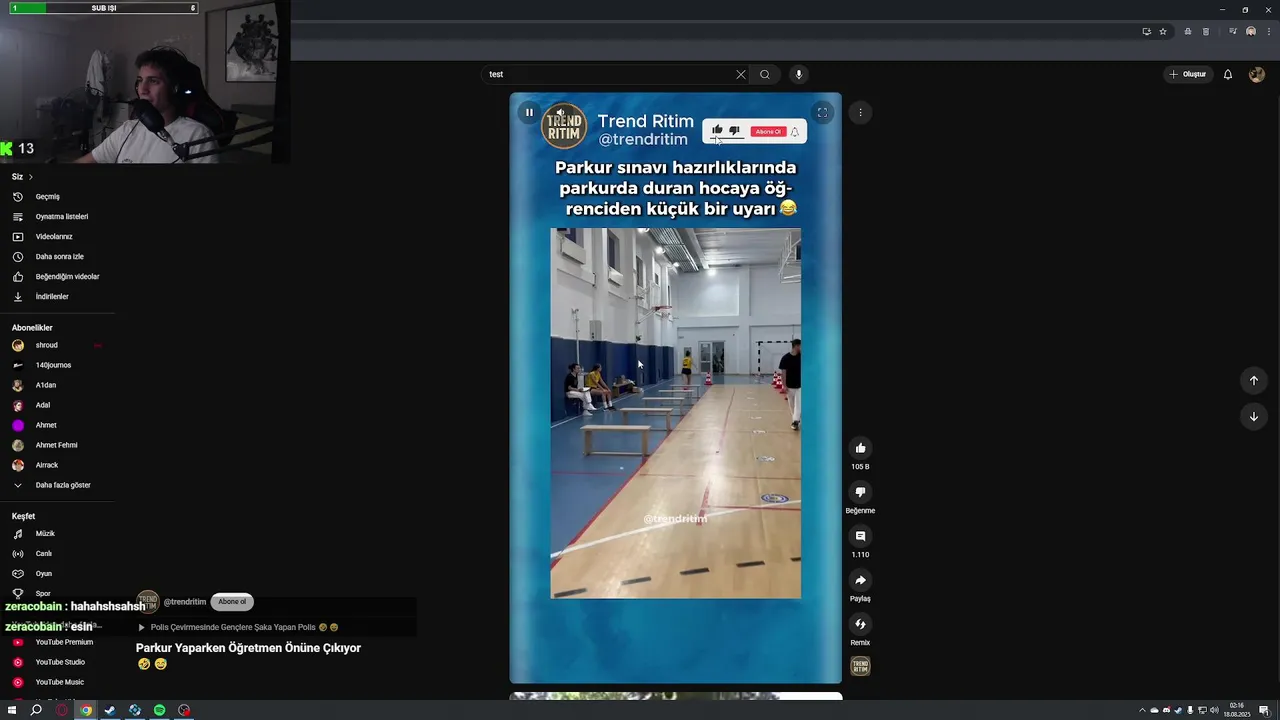Open the Windows Start menu
Viewport: 1280px width, 720px height.
(x=13, y=710)
